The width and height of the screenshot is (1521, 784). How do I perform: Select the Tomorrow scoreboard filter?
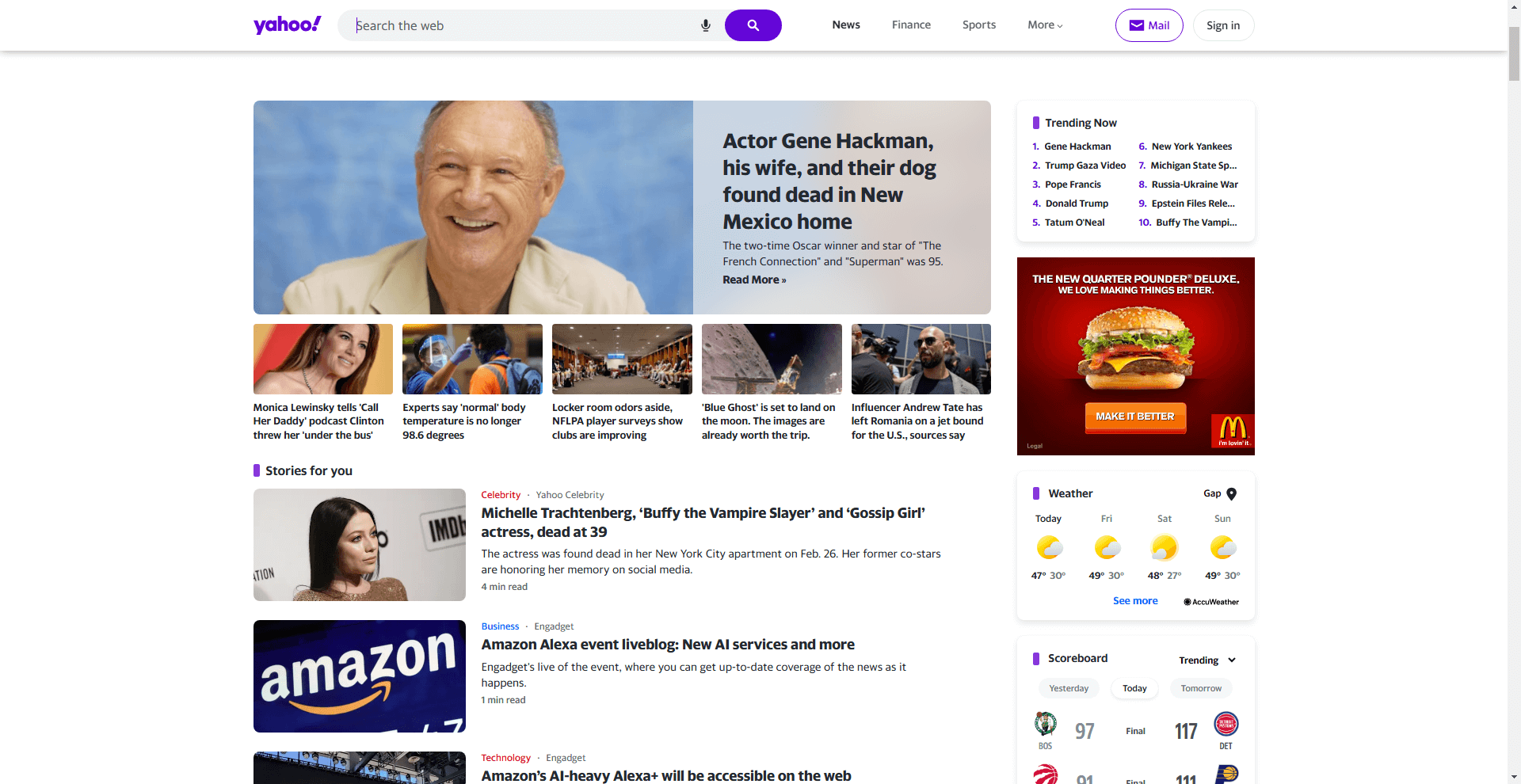pos(1201,688)
